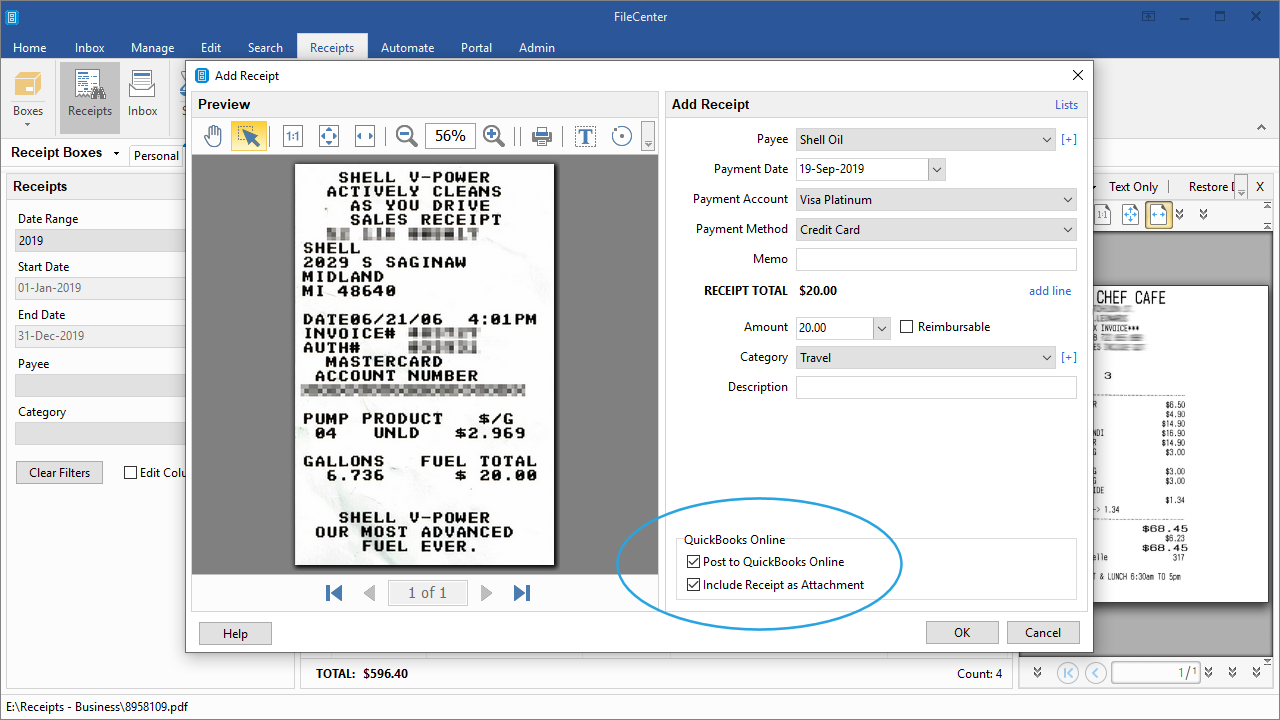Switch to the Automate tab
This screenshot has height=720, width=1280.
click(x=407, y=48)
